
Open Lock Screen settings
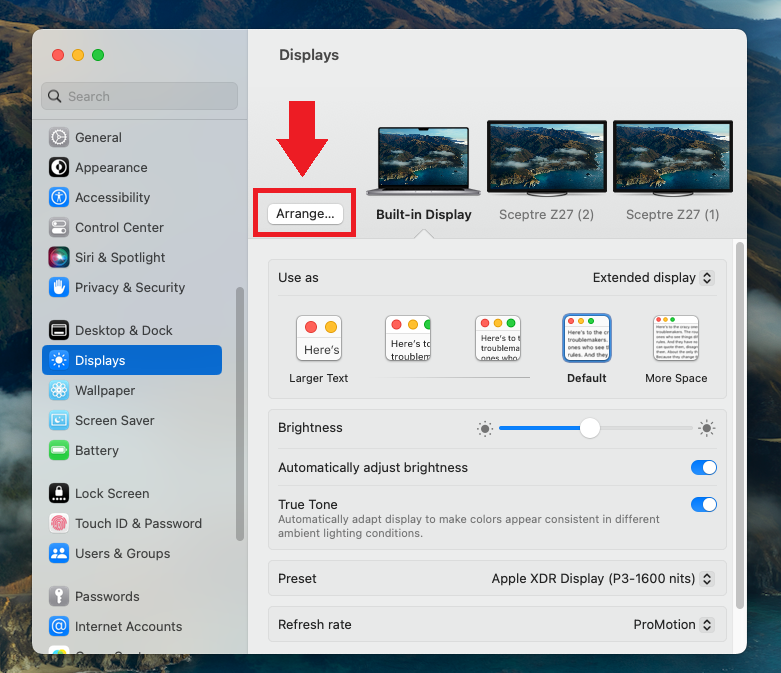(111, 494)
